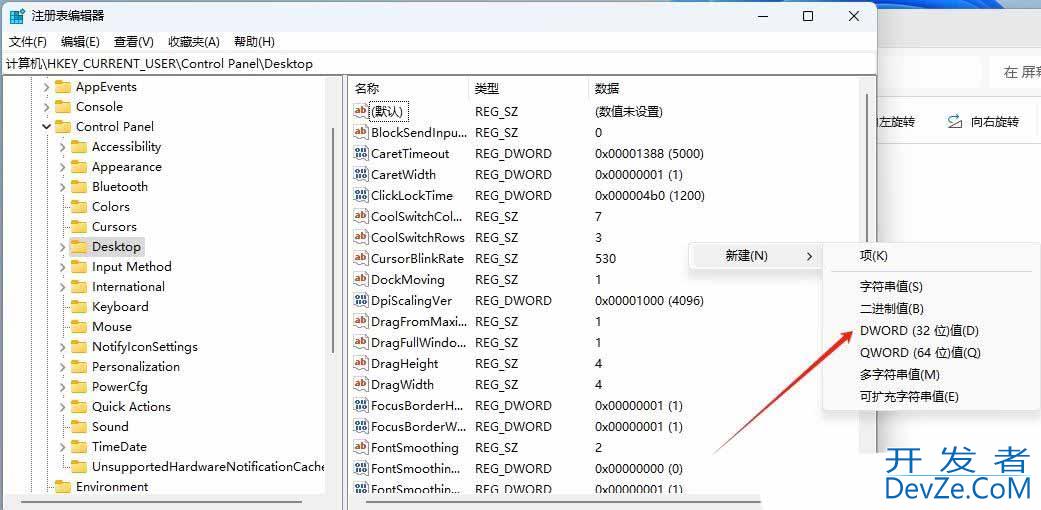This screenshot has height=510, width=1041.
Task: Expand the AppEvents tree node
Action: pos(46,87)
